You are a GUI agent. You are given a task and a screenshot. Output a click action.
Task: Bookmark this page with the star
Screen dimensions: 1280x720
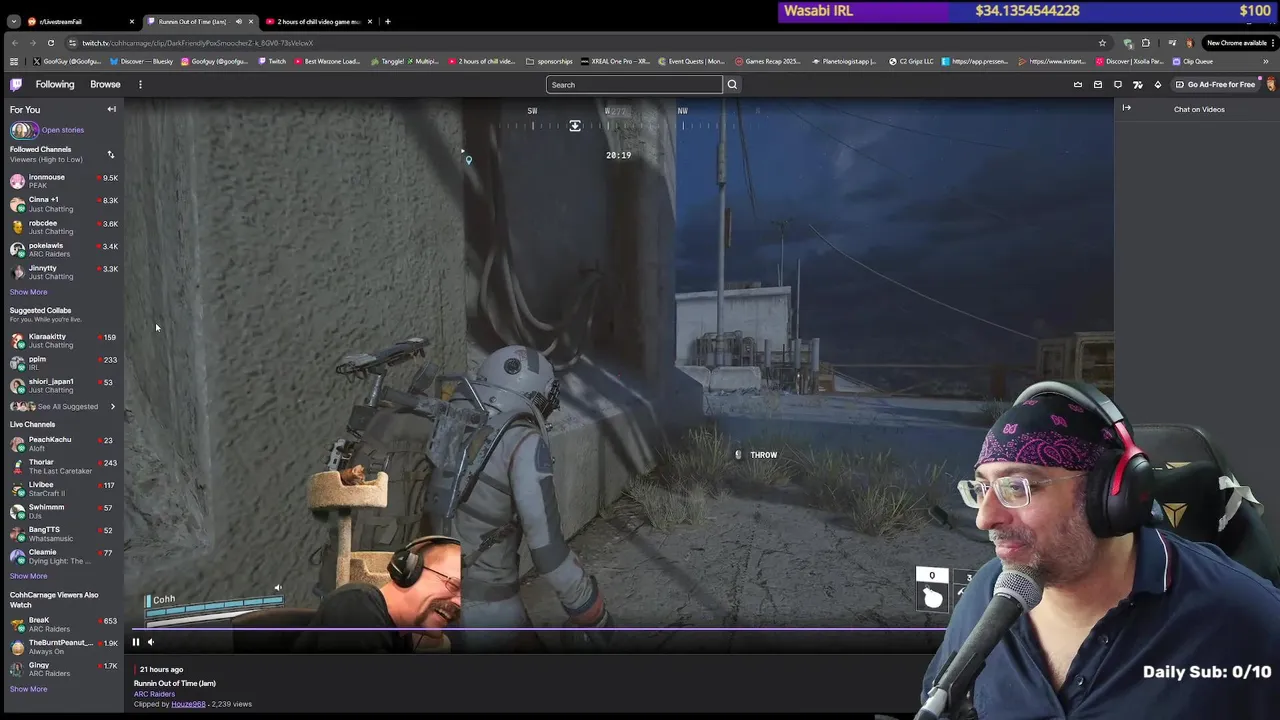(1102, 43)
